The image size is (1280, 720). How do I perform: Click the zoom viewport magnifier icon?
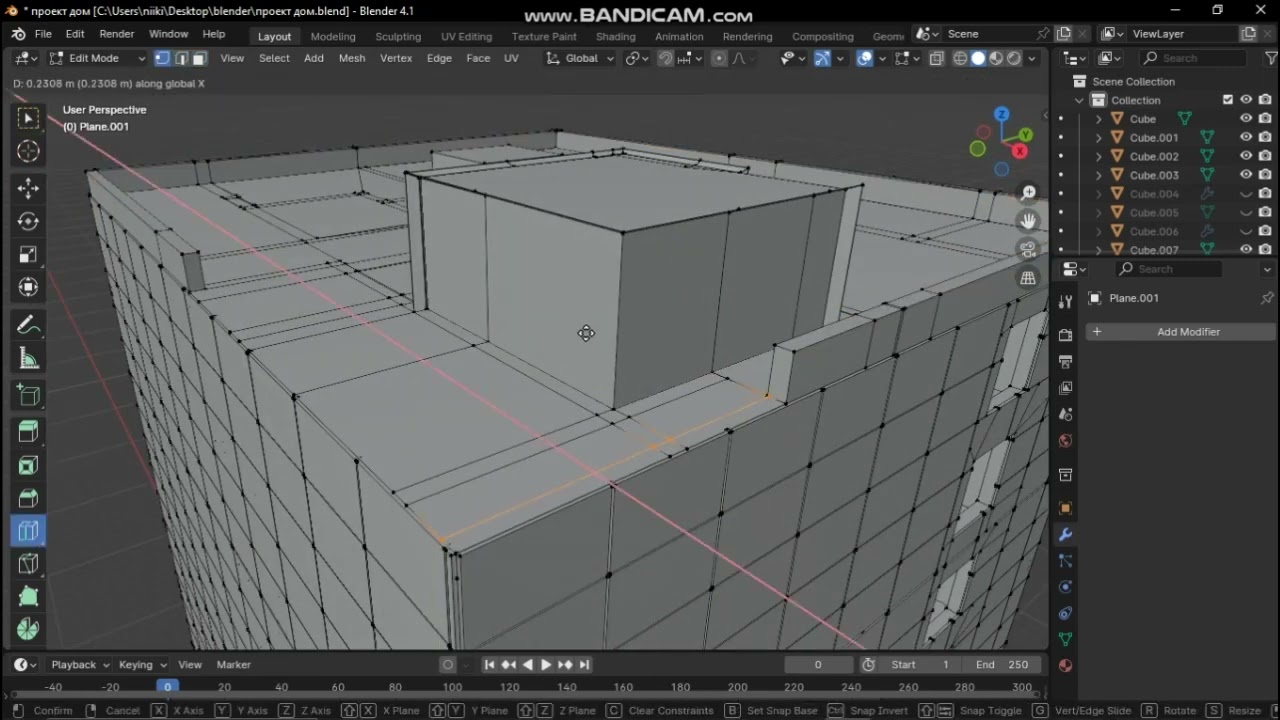[x=1028, y=192]
